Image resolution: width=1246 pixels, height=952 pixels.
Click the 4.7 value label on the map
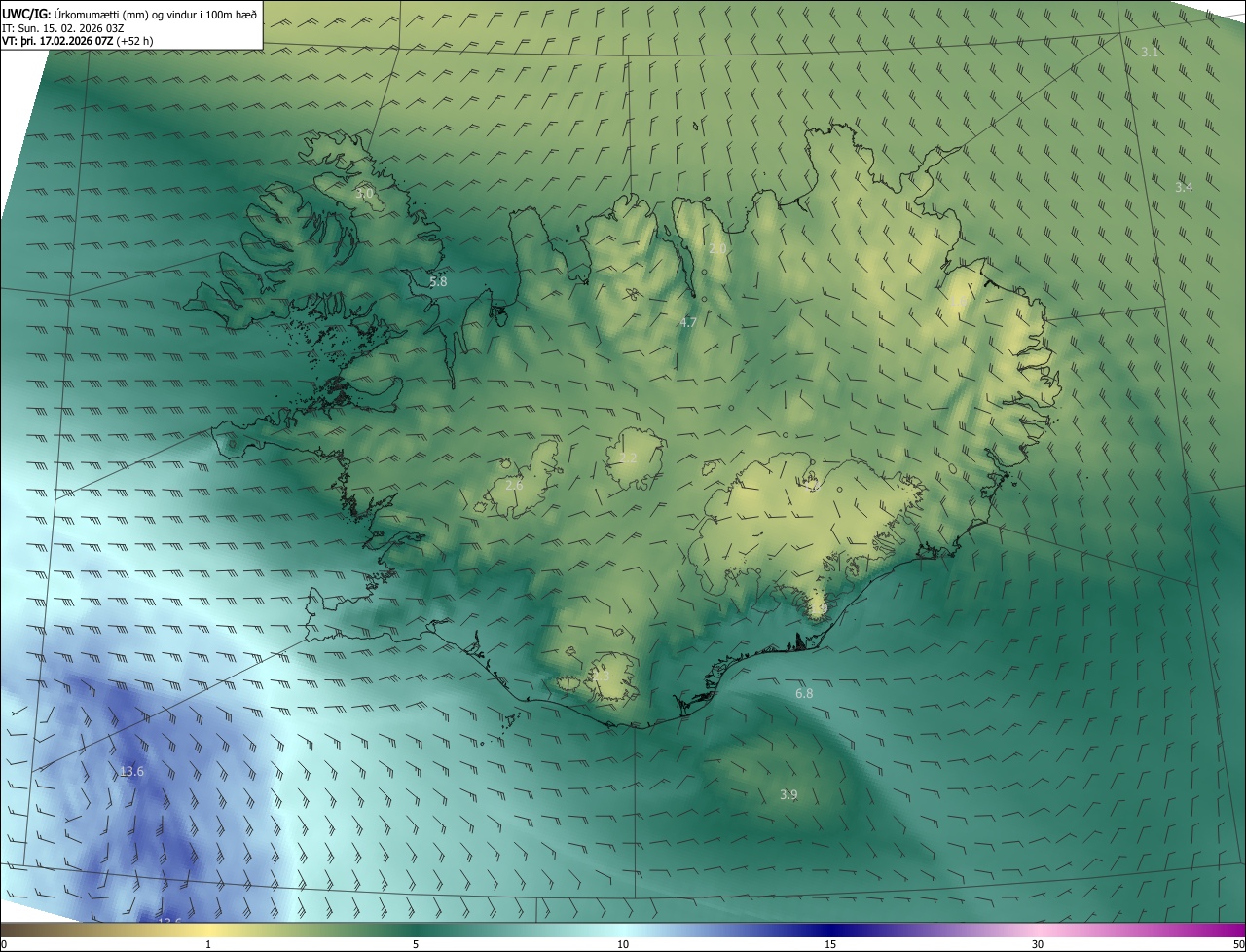(x=688, y=322)
